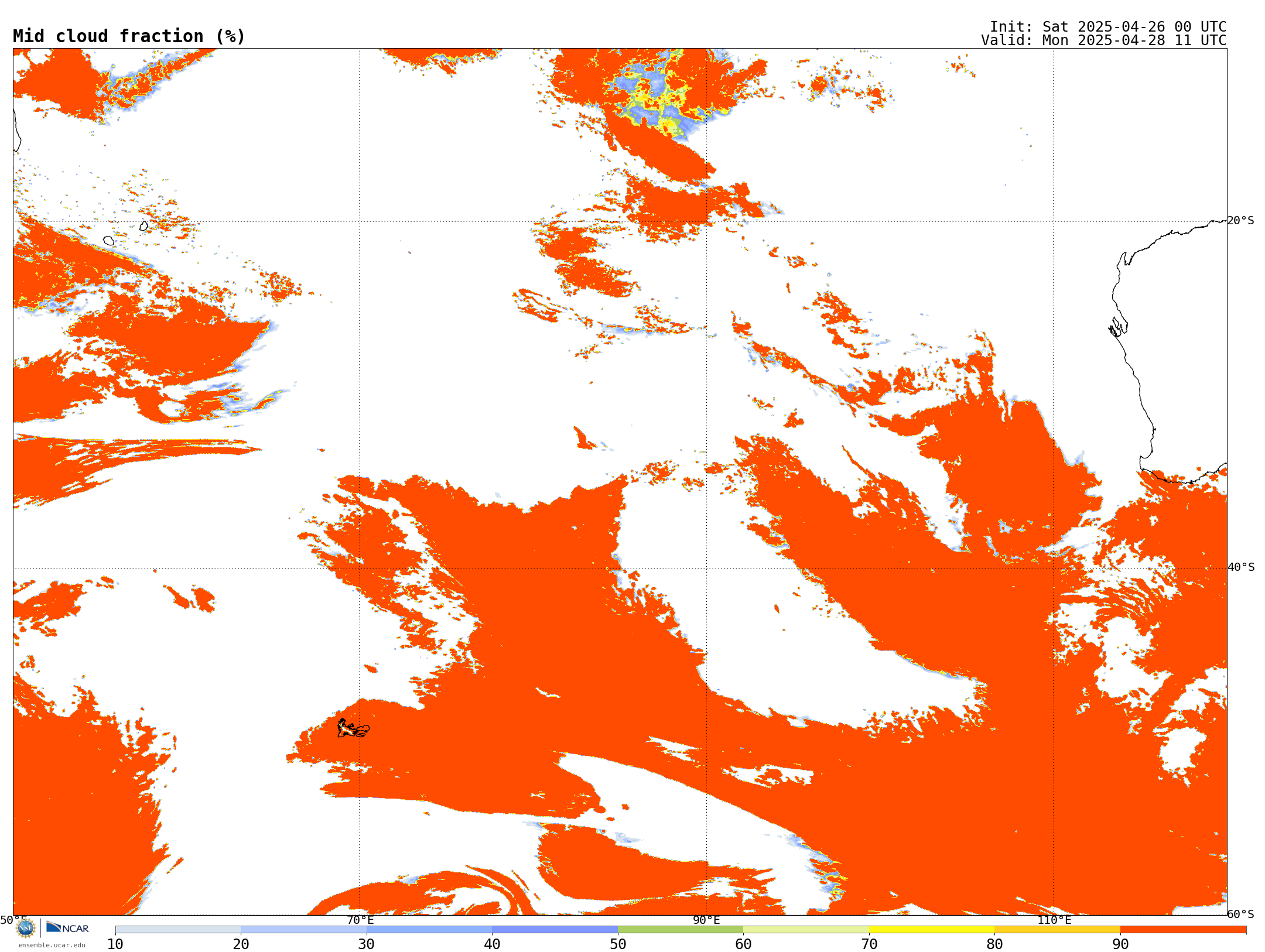Click the Réunion island outline on map

(109, 241)
